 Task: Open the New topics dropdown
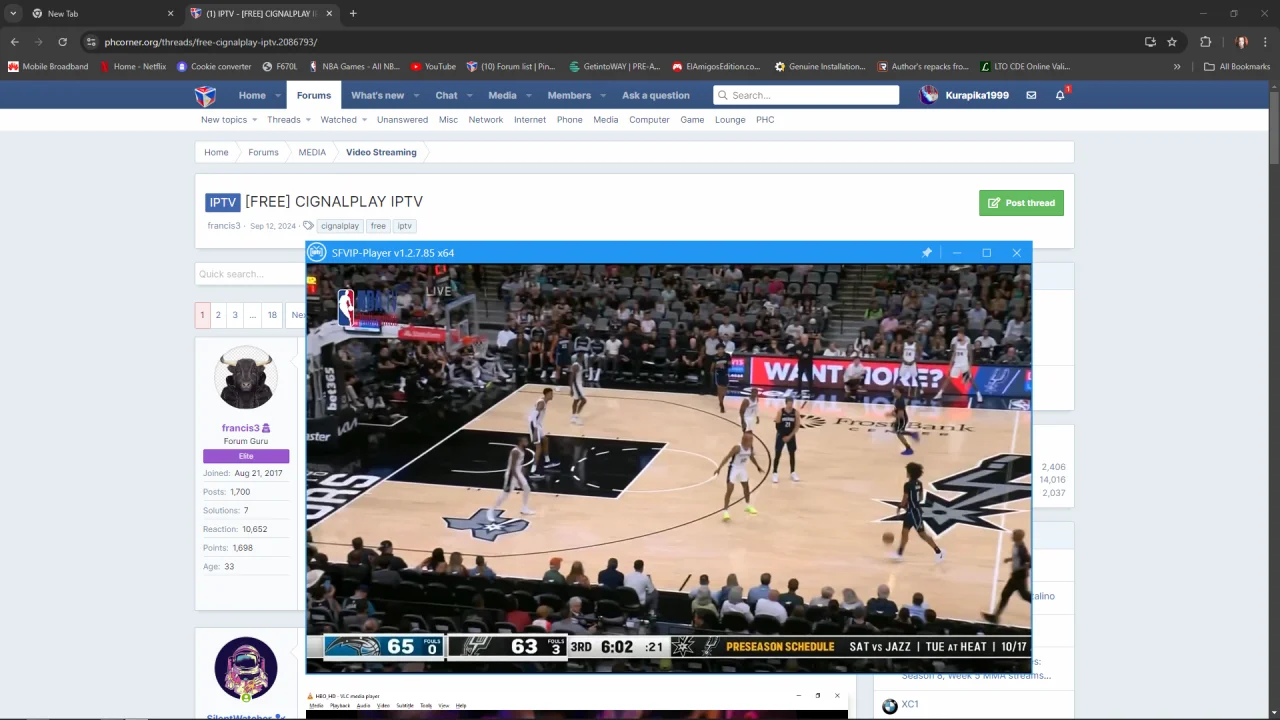[x=254, y=120]
